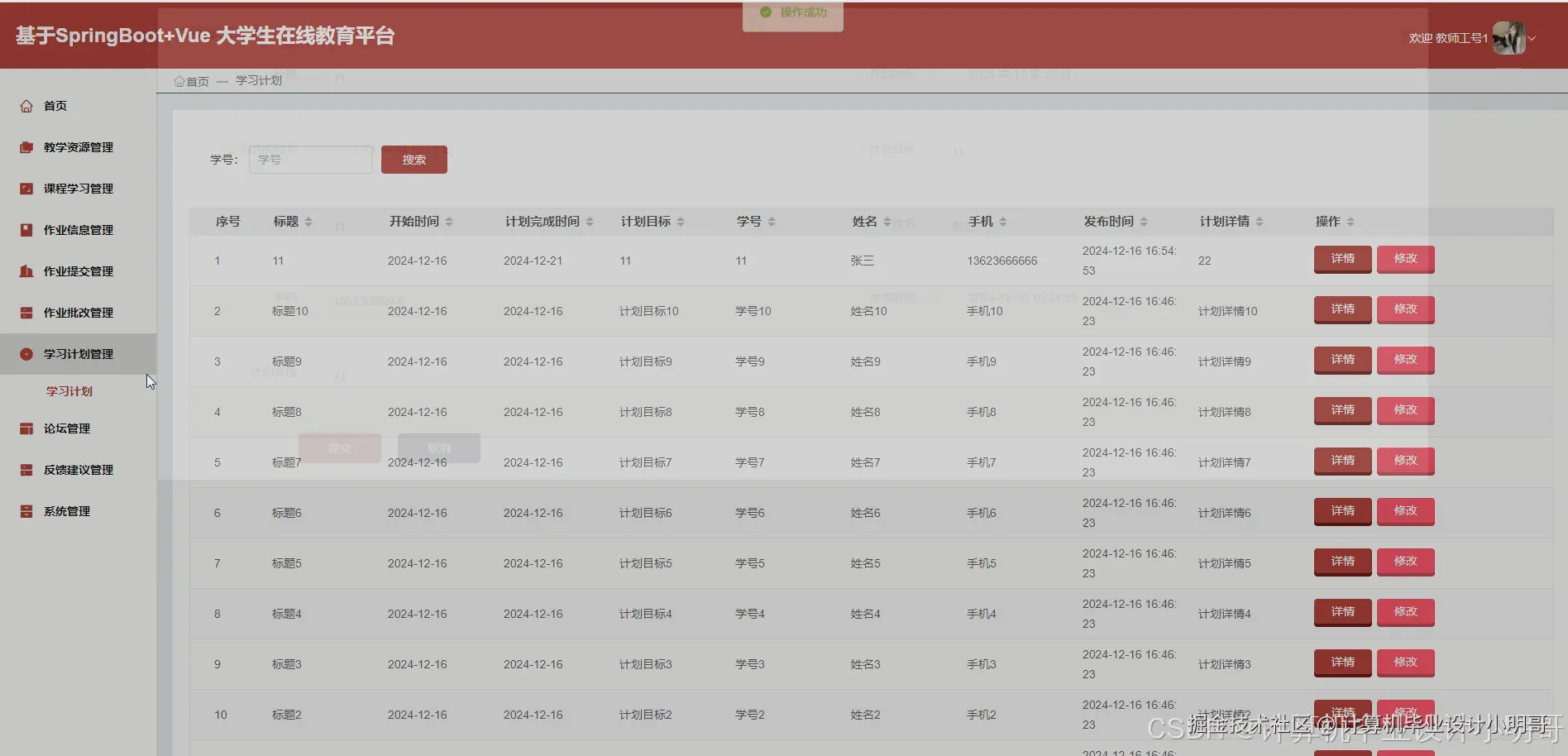
Task: Click the 搜索 button
Action: tap(414, 160)
